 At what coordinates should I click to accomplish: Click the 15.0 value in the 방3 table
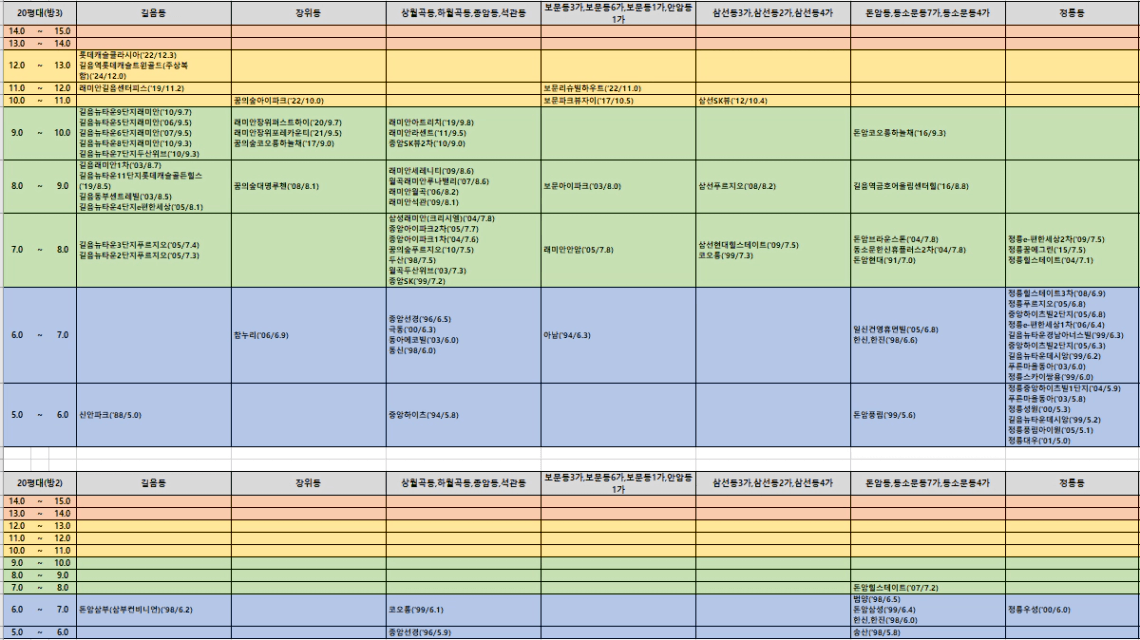pos(63,31)
